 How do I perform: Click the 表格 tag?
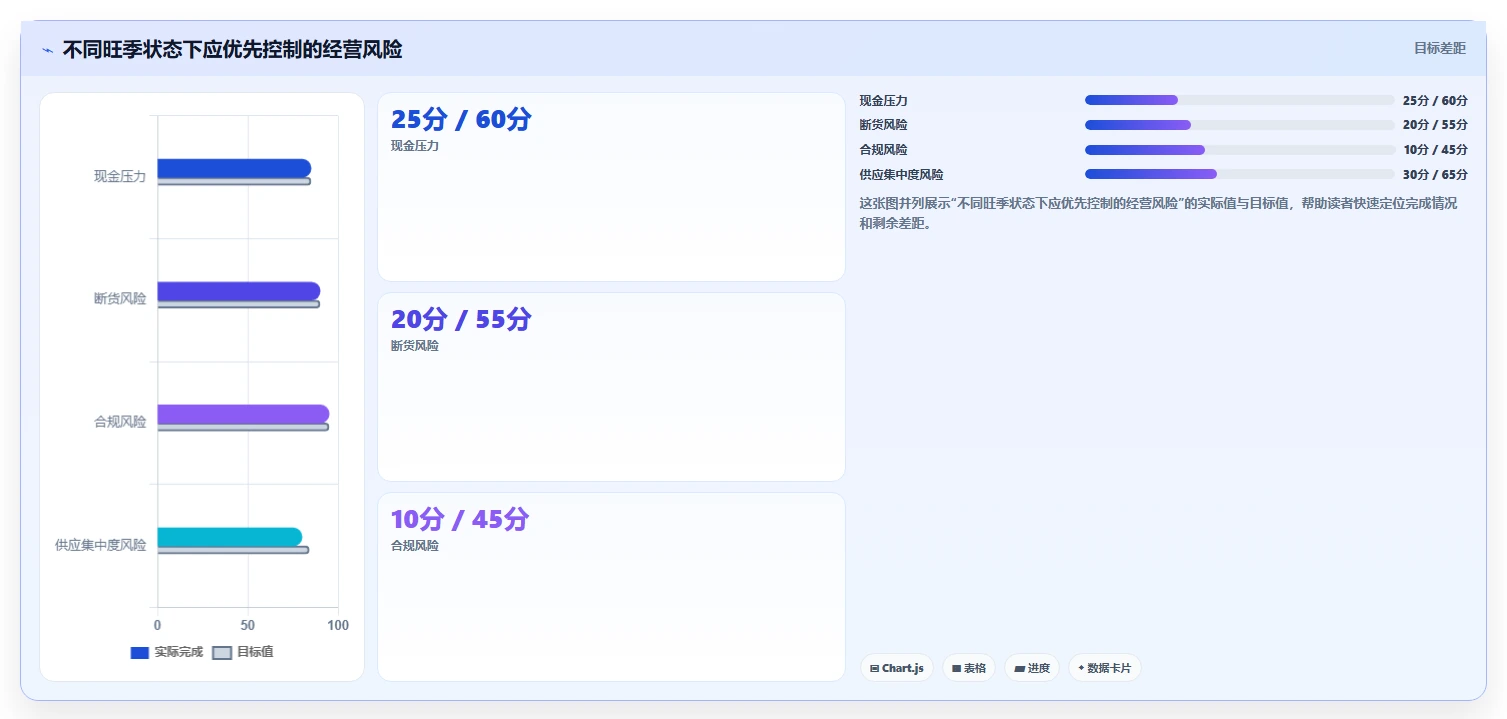pos(968,668)
